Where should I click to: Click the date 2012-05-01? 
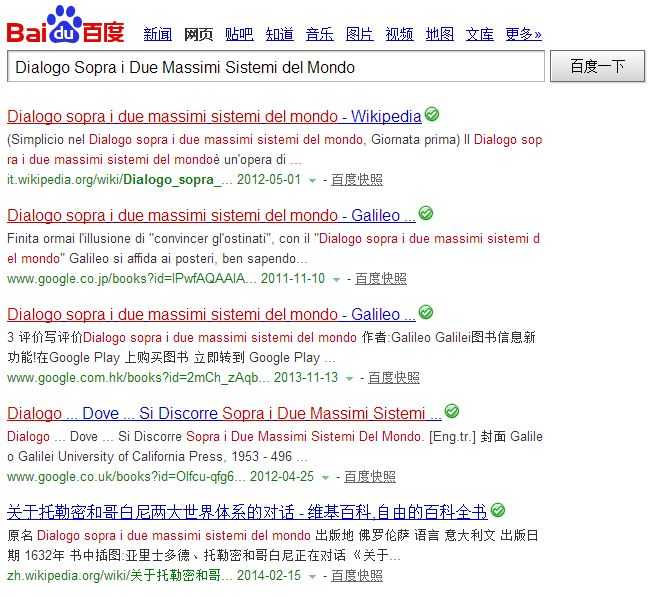(x=269, y=180)
